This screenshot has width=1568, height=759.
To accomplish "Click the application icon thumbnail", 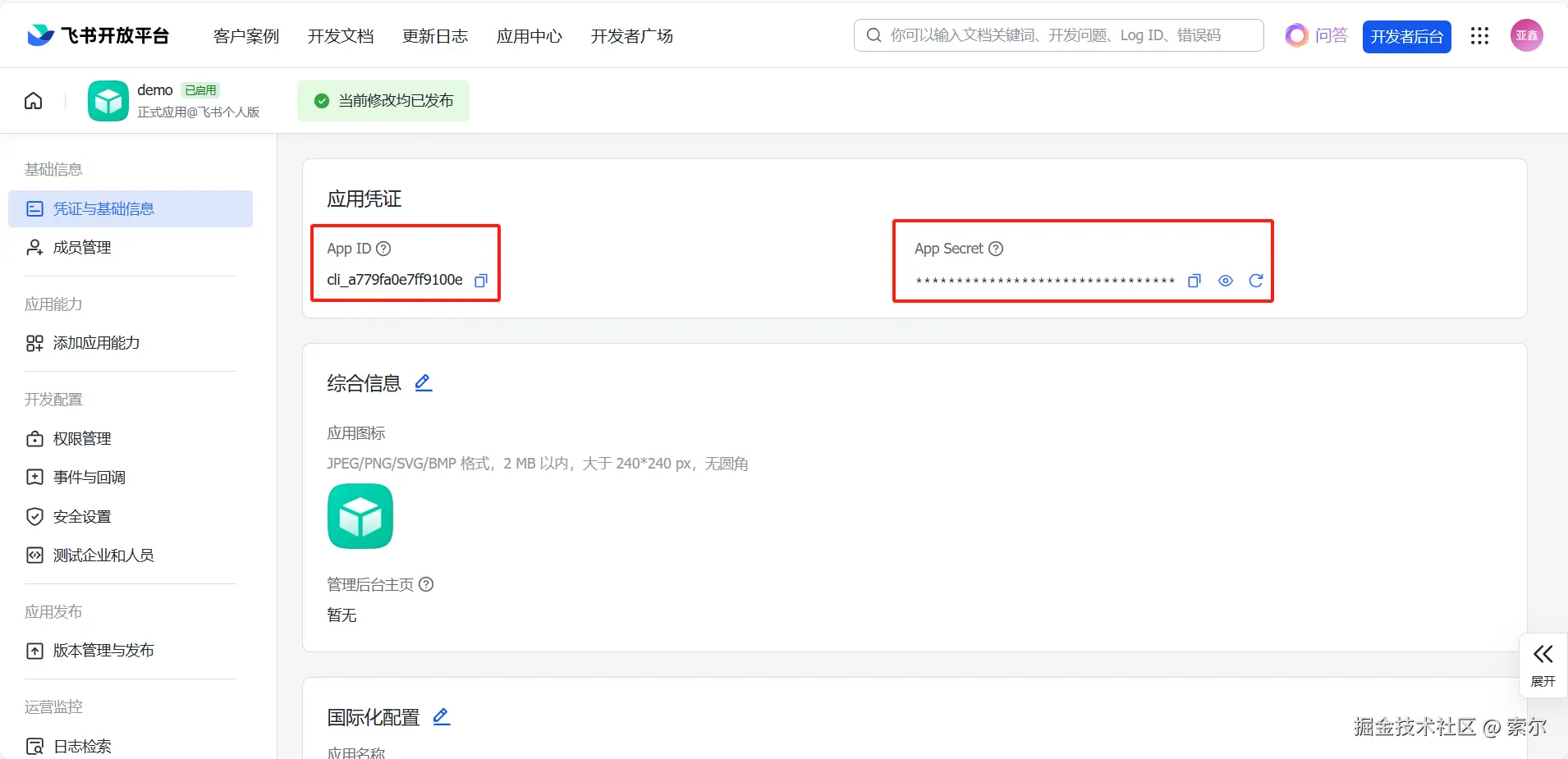I will coord(360,516).
